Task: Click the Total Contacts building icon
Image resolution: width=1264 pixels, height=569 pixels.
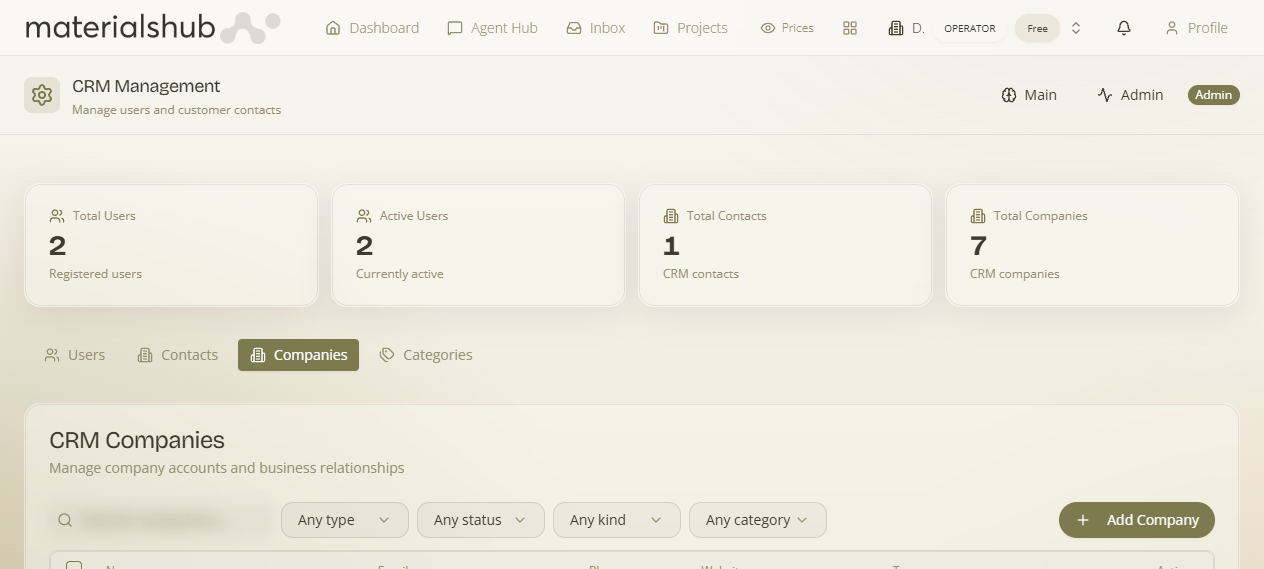Action: tap(670, 216)
